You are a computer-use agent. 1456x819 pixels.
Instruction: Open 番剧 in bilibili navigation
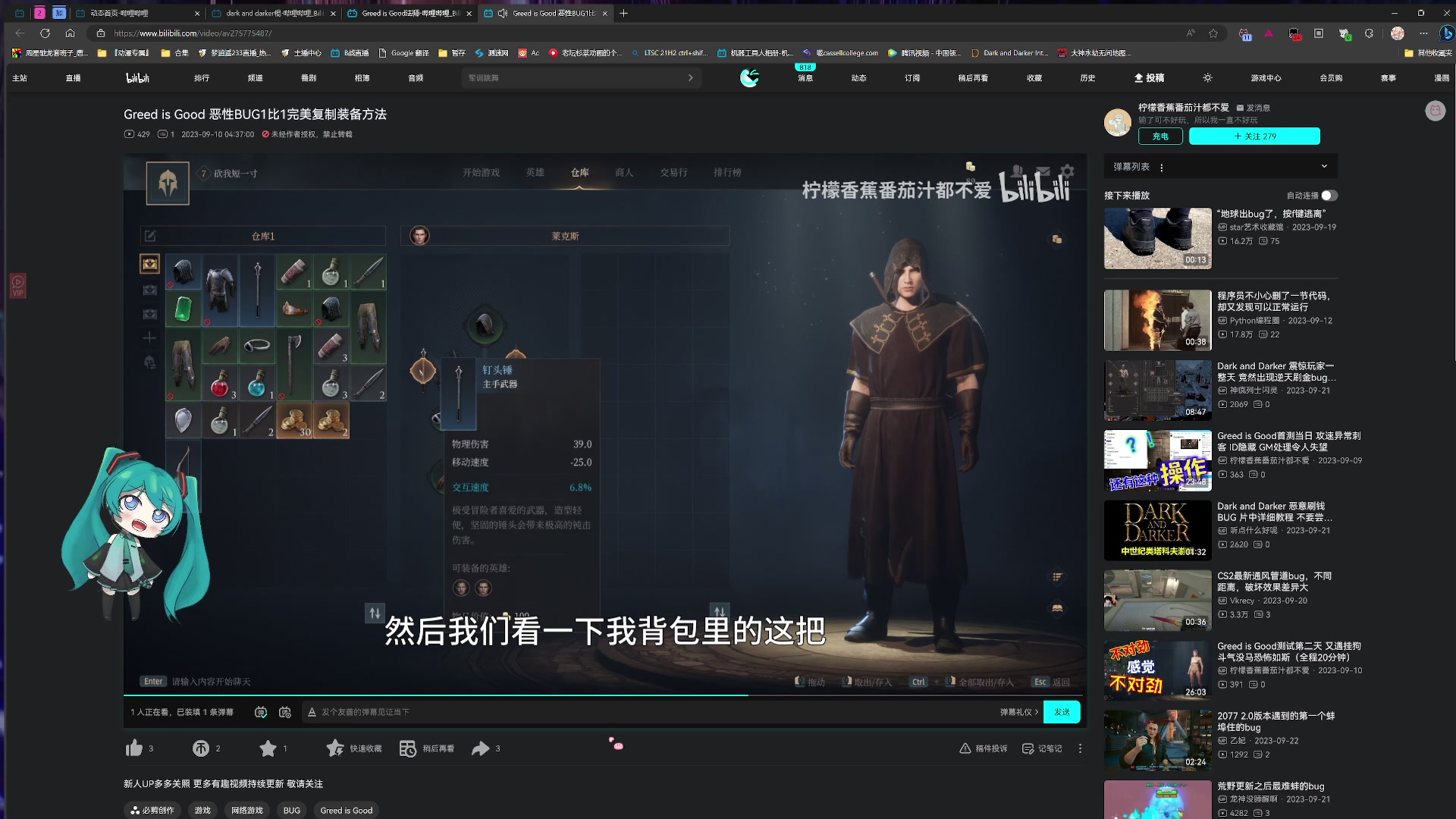click(309, 78)
